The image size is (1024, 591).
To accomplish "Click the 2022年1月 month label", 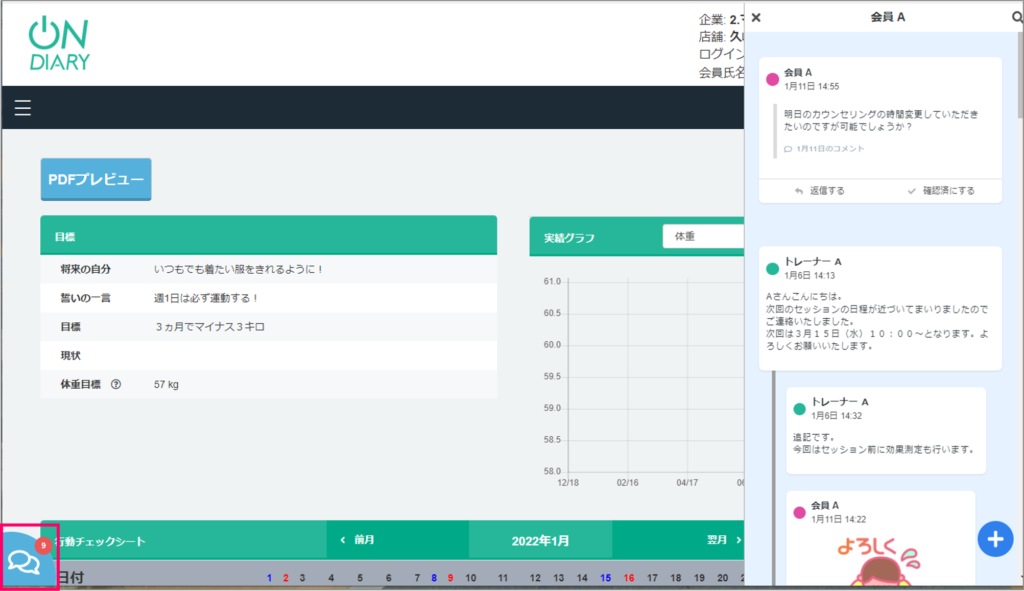I will click(x=540, y=540).
